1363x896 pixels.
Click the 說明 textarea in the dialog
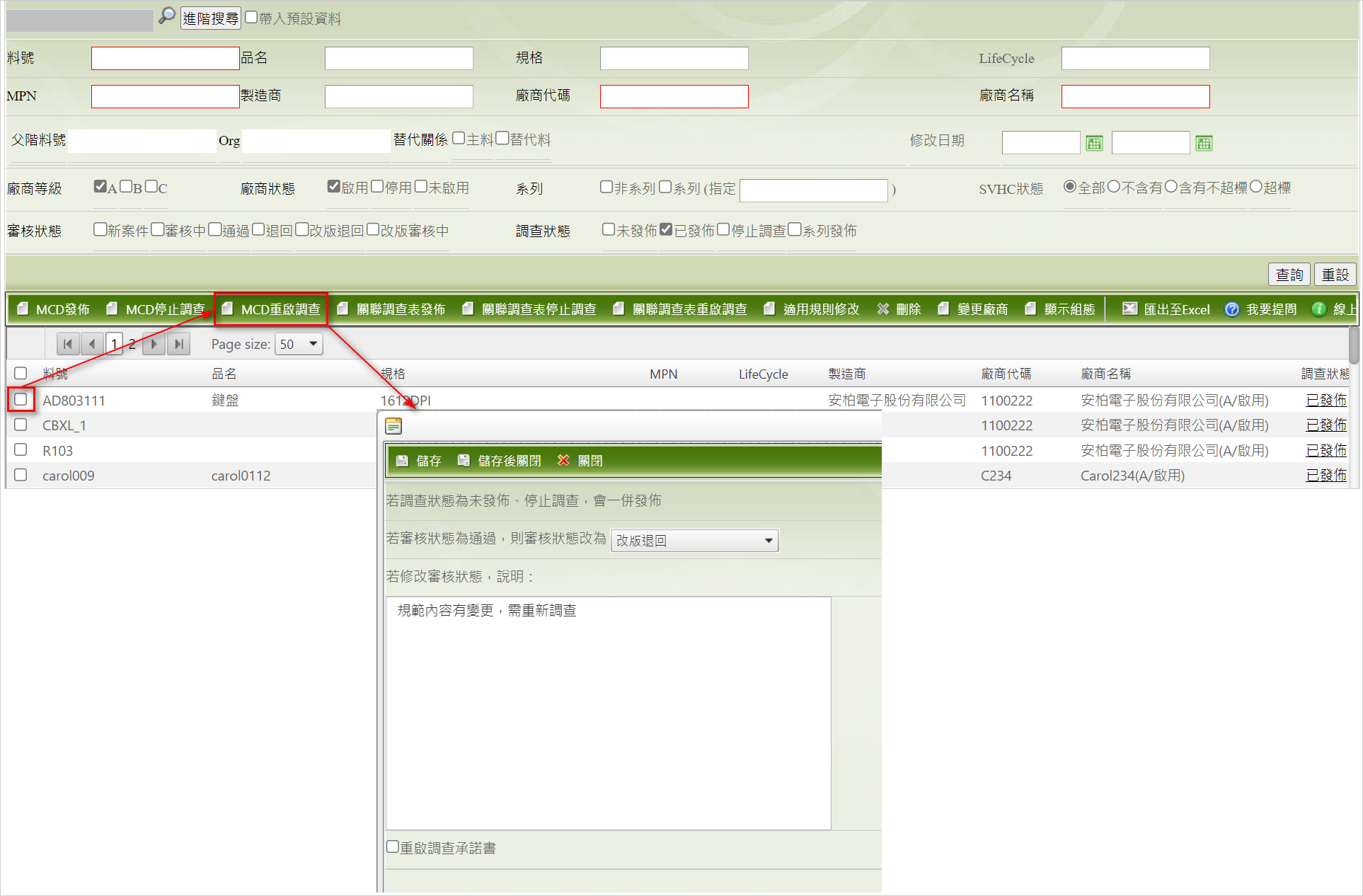[x=609, y=713]
